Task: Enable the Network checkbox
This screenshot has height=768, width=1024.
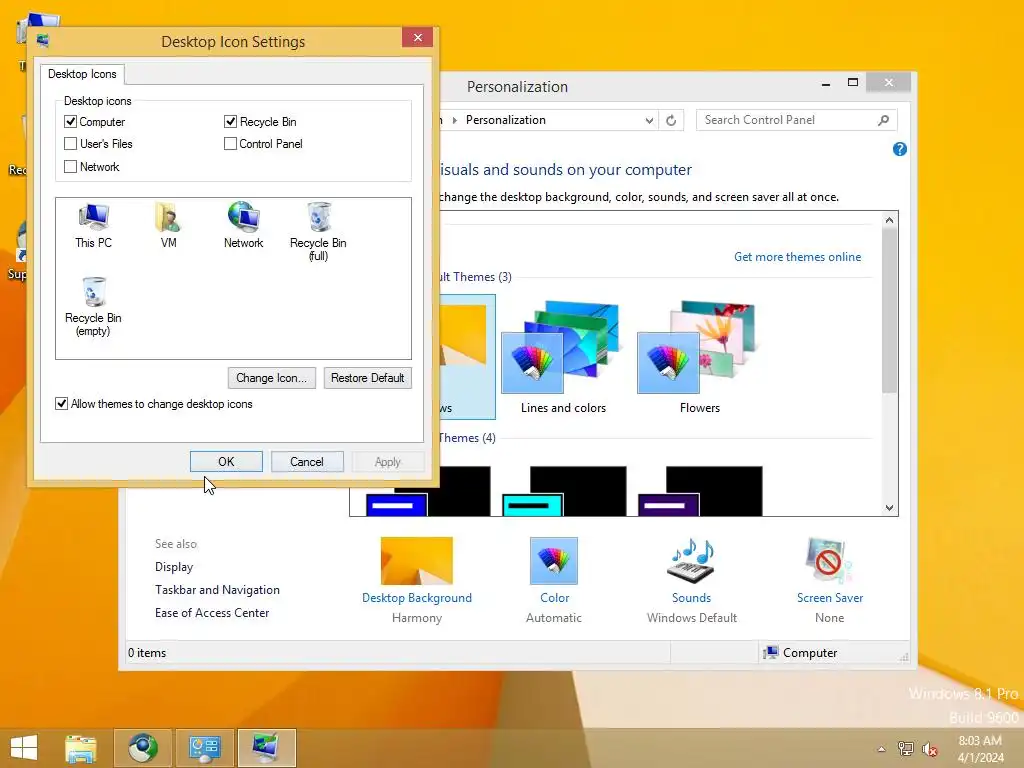Action: click(x=71, y=167)
